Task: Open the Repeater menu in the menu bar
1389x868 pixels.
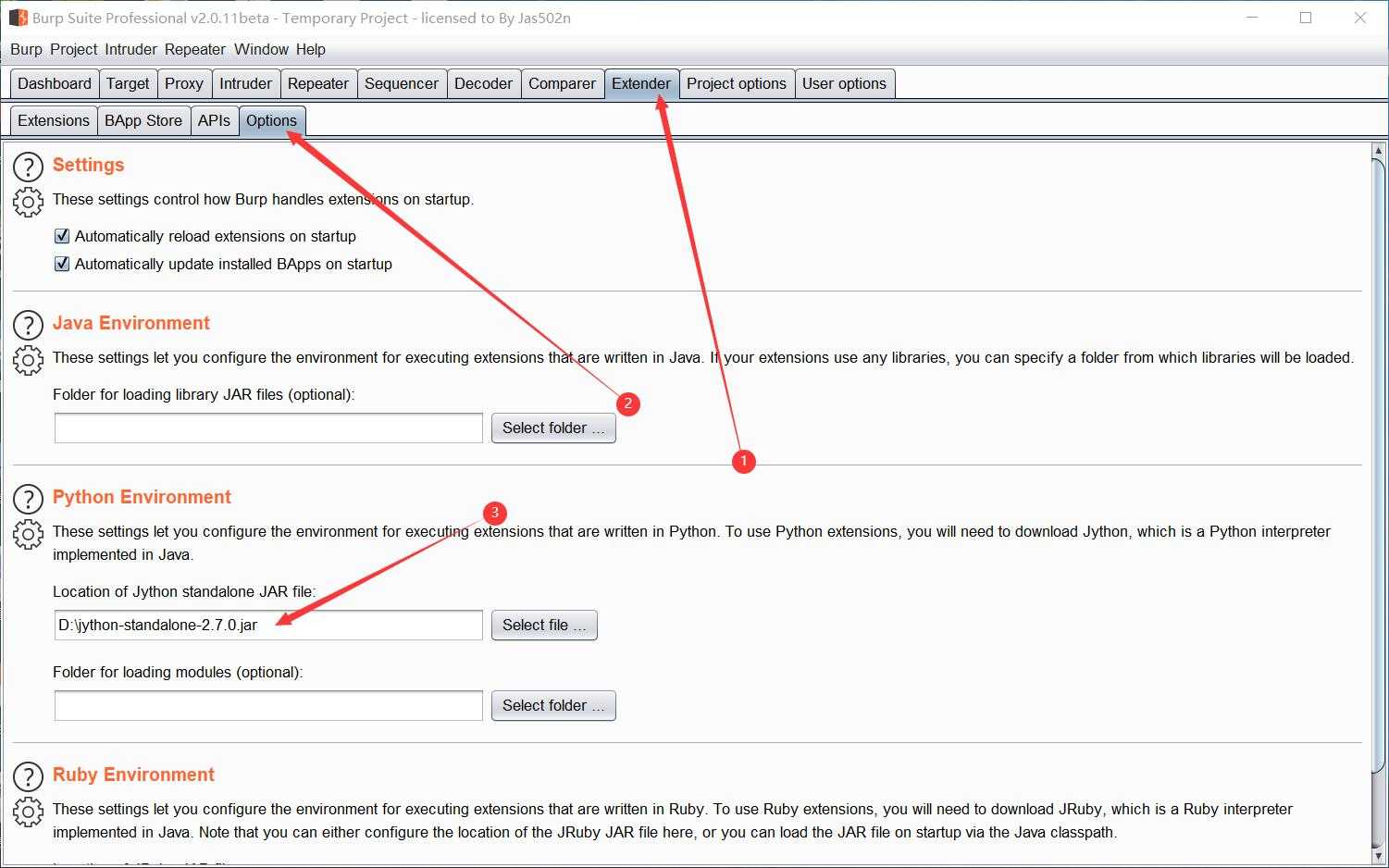Action: tap(195, 49)
